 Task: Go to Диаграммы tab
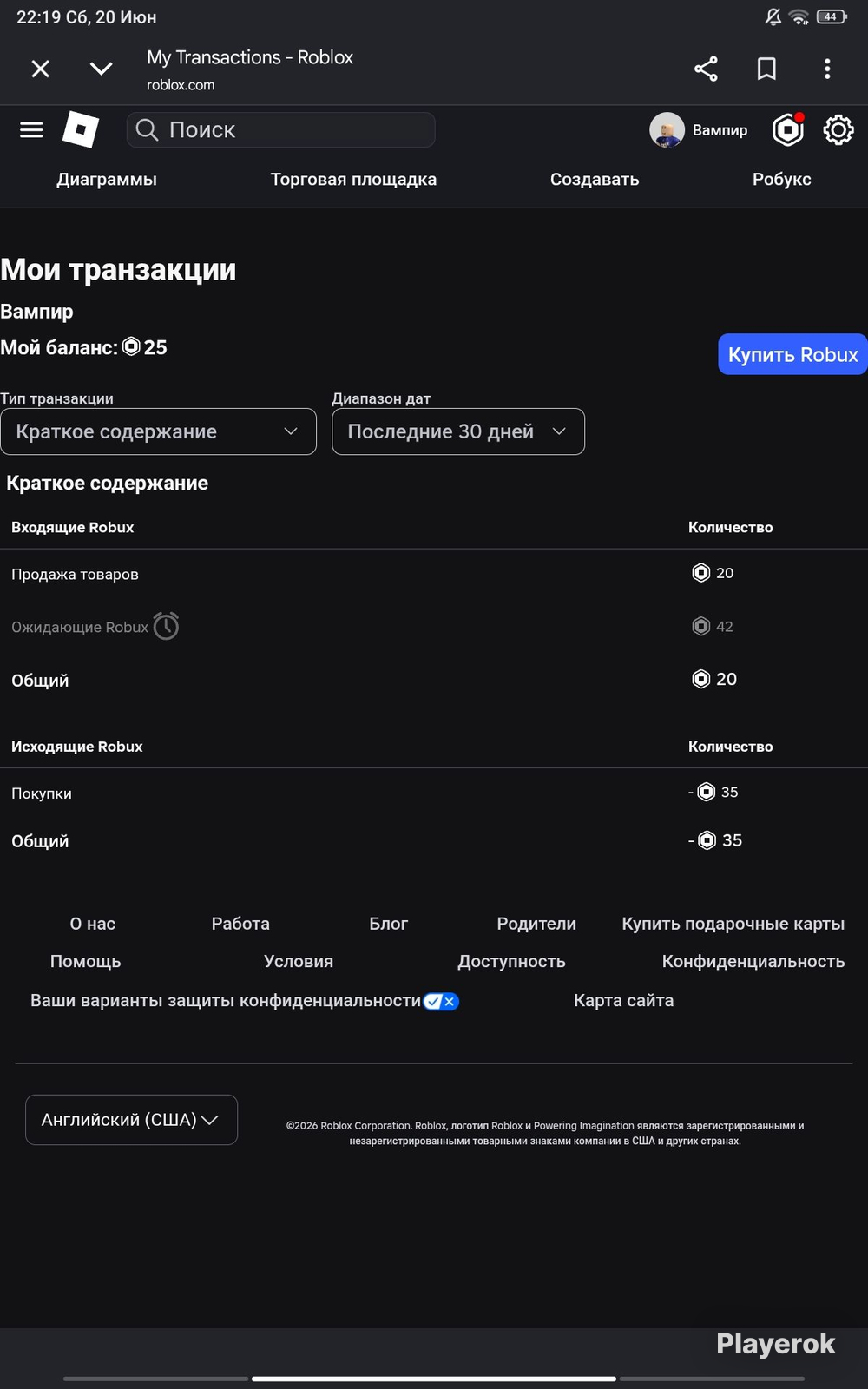pyautogui.click(x=107, y=180)
